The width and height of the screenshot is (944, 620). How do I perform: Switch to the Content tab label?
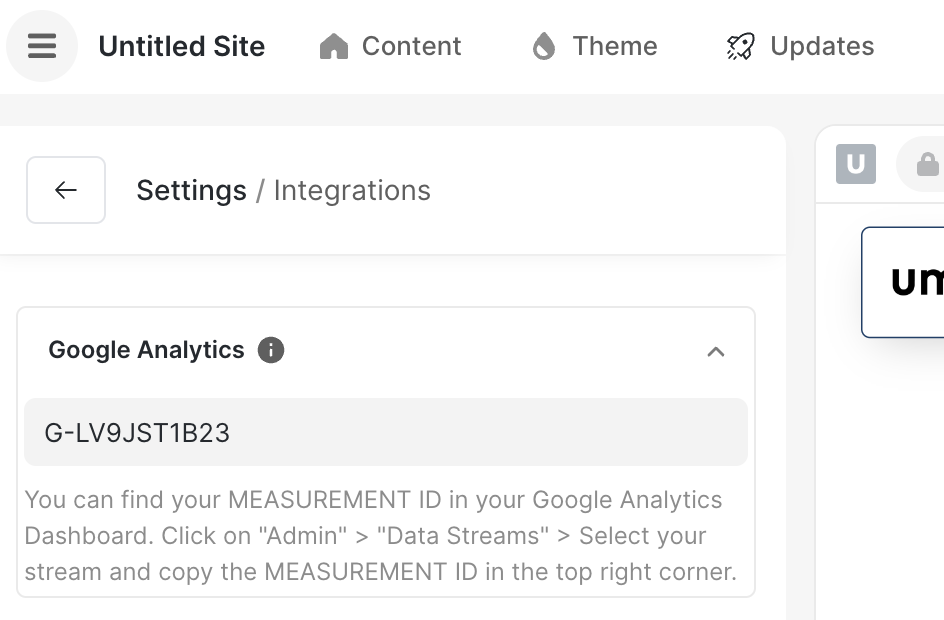point(411,47)
